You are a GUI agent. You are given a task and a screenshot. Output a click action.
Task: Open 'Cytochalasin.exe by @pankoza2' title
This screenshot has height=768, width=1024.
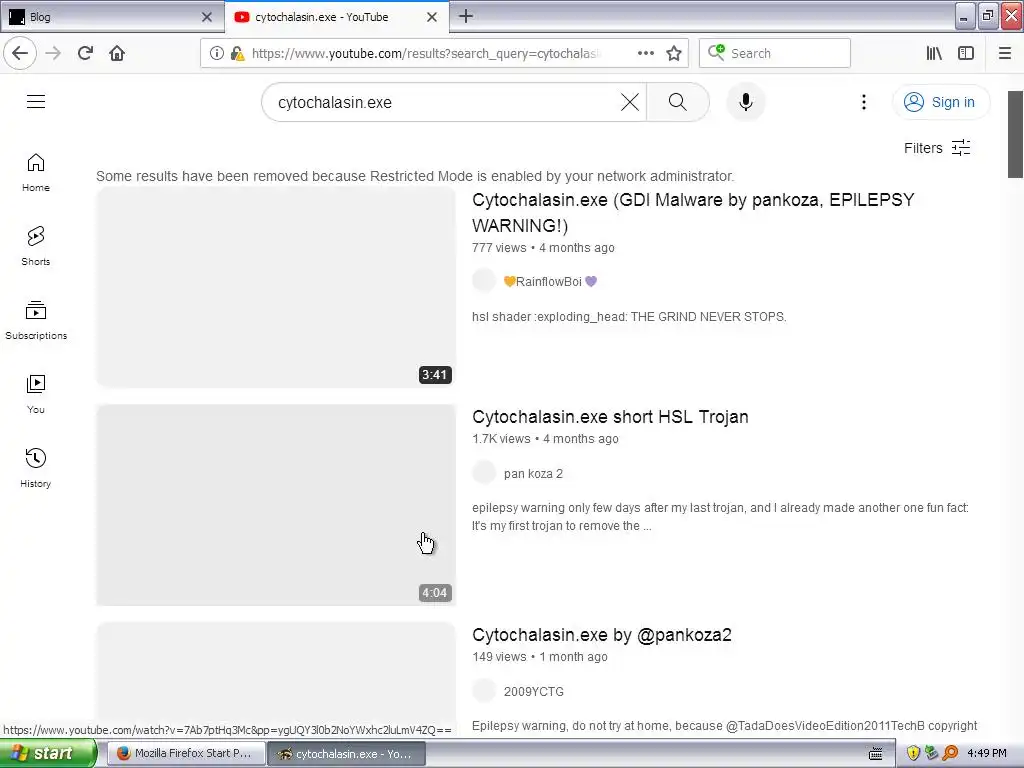pyautogui.click(x=601, y=635)
